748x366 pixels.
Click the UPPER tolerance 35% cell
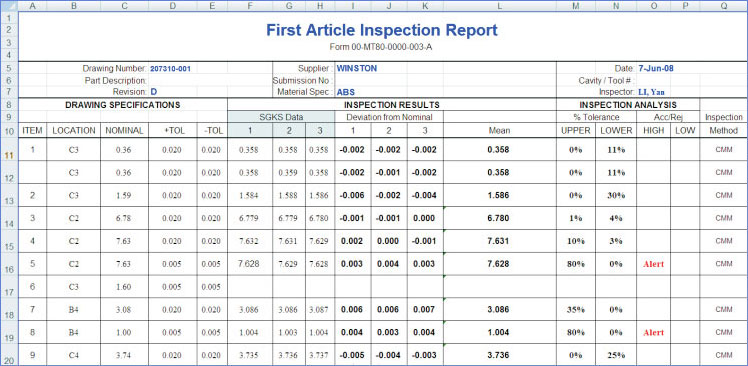click(x=575, y=310)
